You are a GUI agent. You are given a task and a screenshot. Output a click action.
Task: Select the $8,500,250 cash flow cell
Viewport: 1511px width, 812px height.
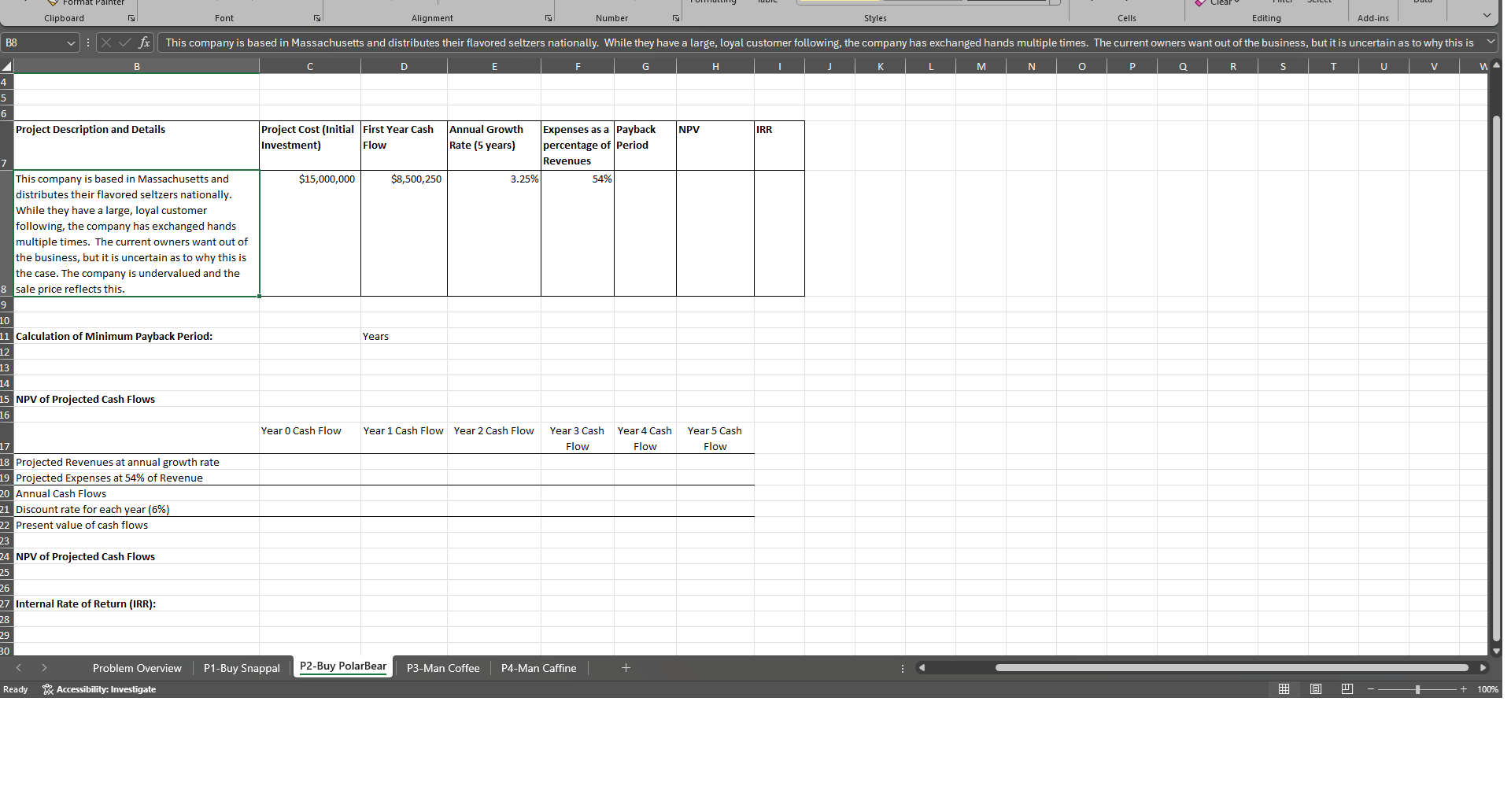[x=404, y=233]
